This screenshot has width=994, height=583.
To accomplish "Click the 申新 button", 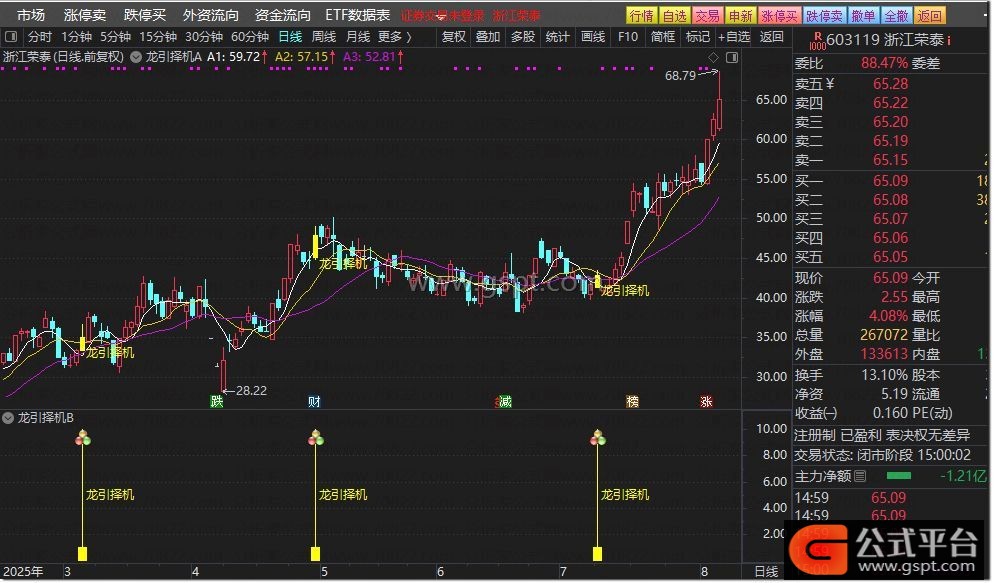I will point(740,15).
